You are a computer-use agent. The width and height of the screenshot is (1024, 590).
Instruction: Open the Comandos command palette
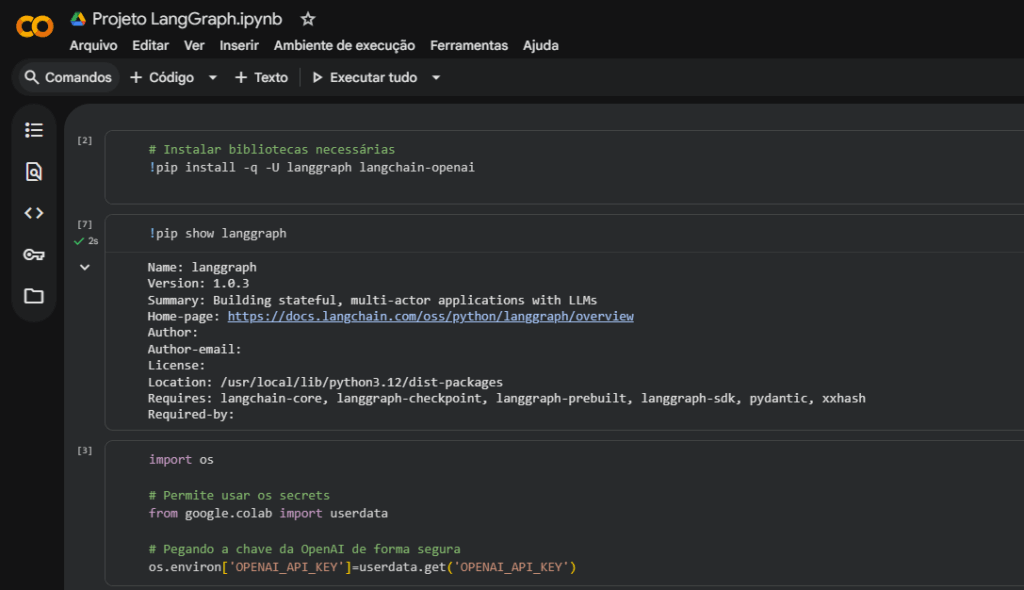[66, 77]
